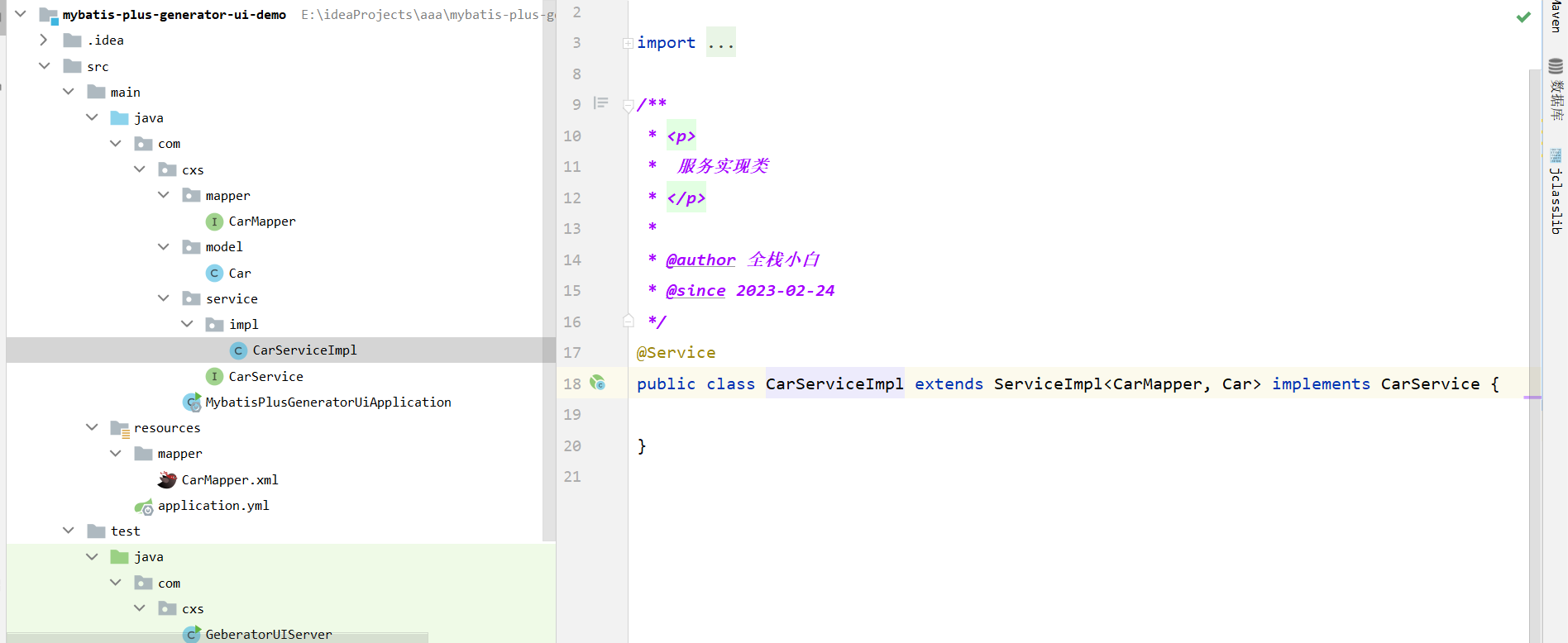Screen dimensions: 1568x643
Task: Collapse the src folder
Action: (44, 66)
